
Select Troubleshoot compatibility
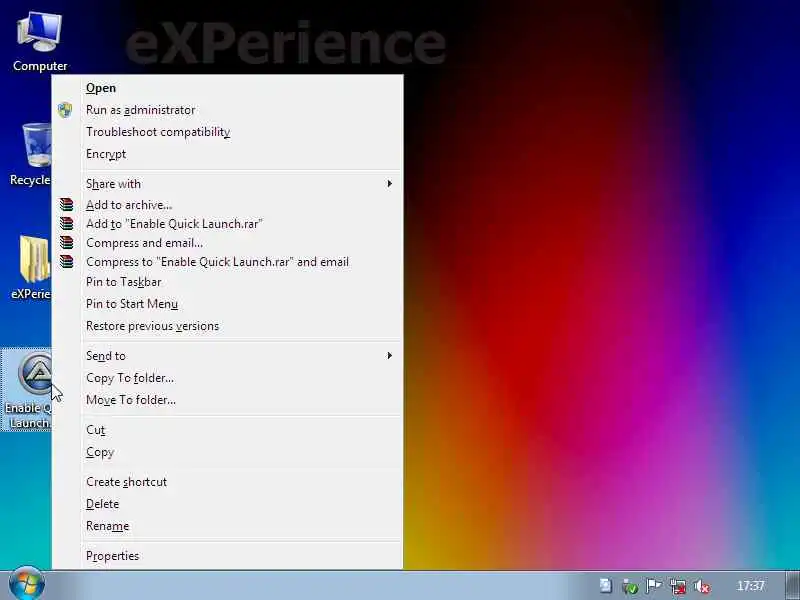pyautogui.click(x=228, y=132)
